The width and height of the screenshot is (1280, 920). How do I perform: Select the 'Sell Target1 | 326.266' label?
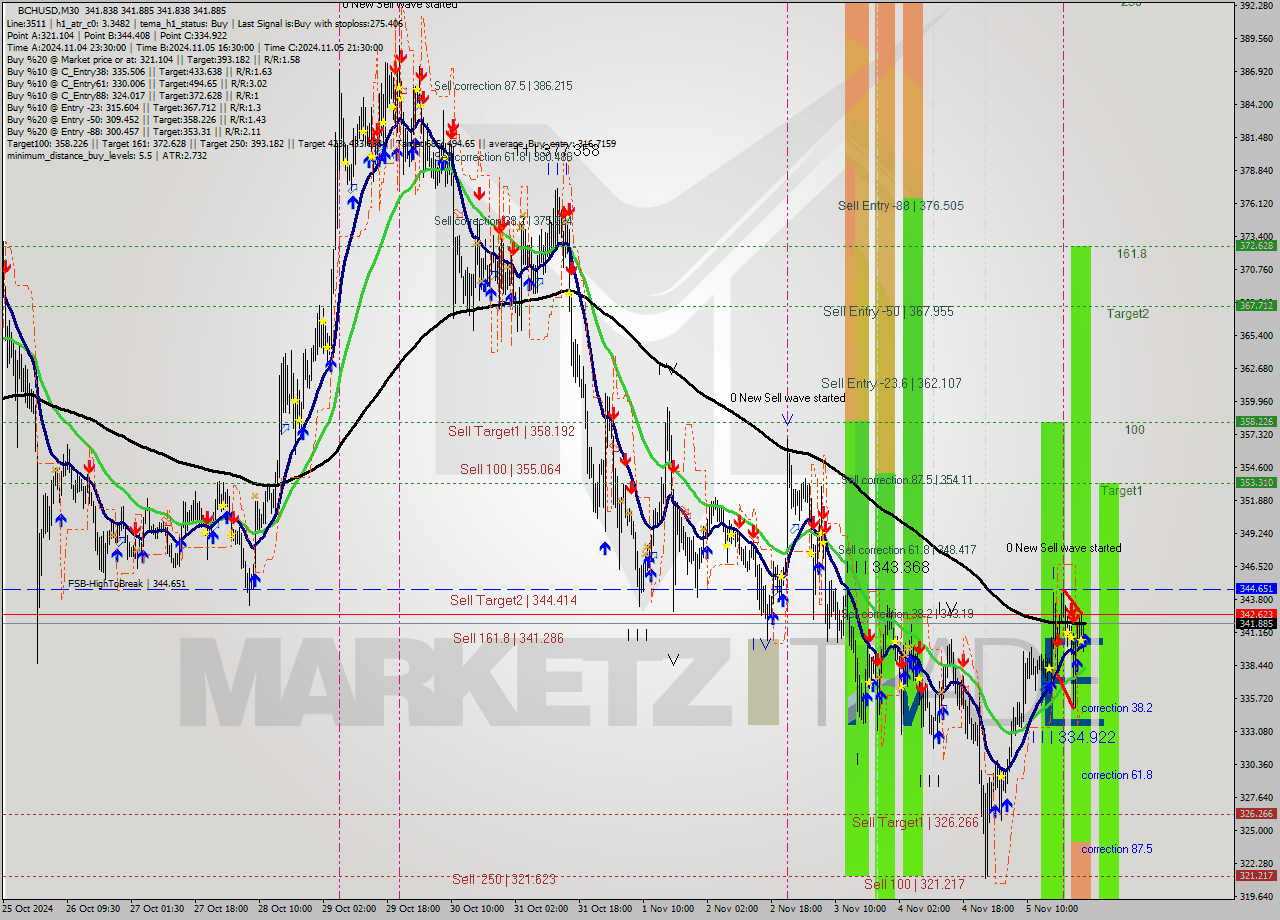[915, 822]
